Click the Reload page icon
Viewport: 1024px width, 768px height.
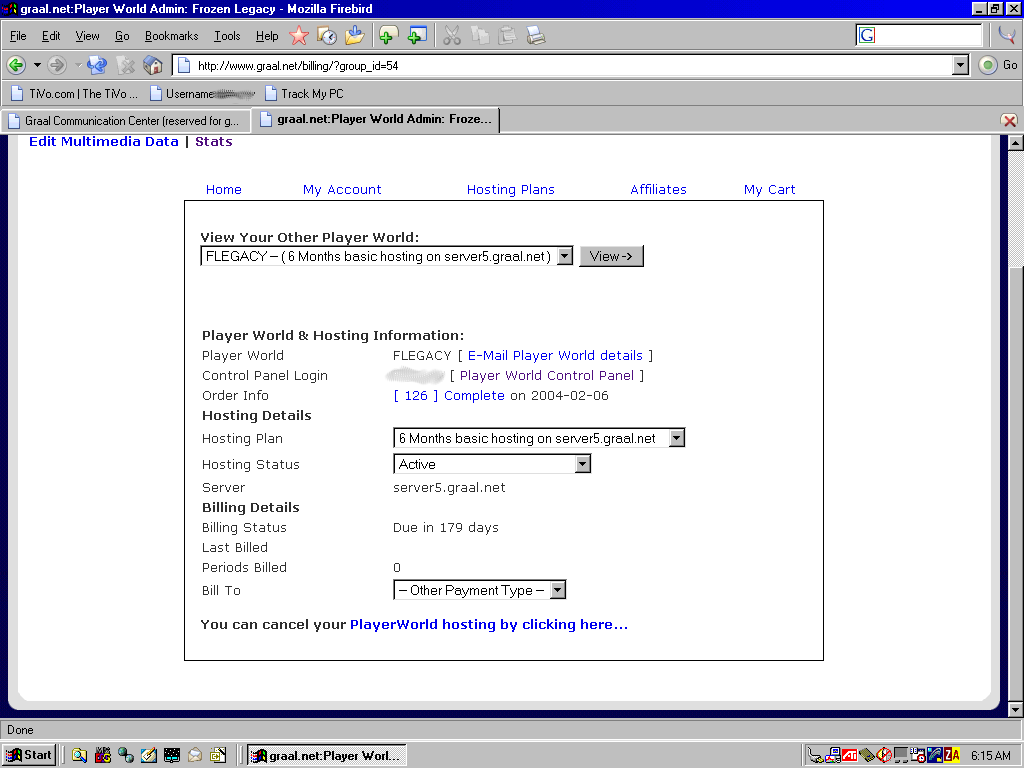tap(97, 65)
